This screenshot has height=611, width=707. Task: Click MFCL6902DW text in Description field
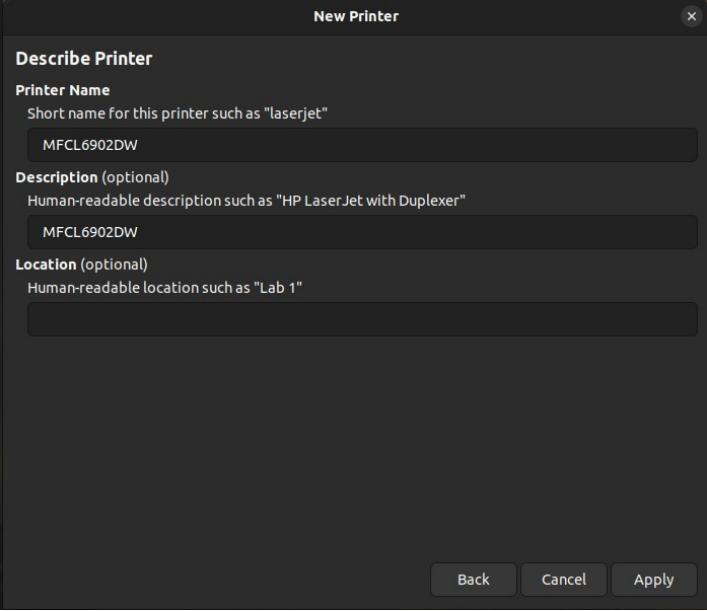point(90,232)
